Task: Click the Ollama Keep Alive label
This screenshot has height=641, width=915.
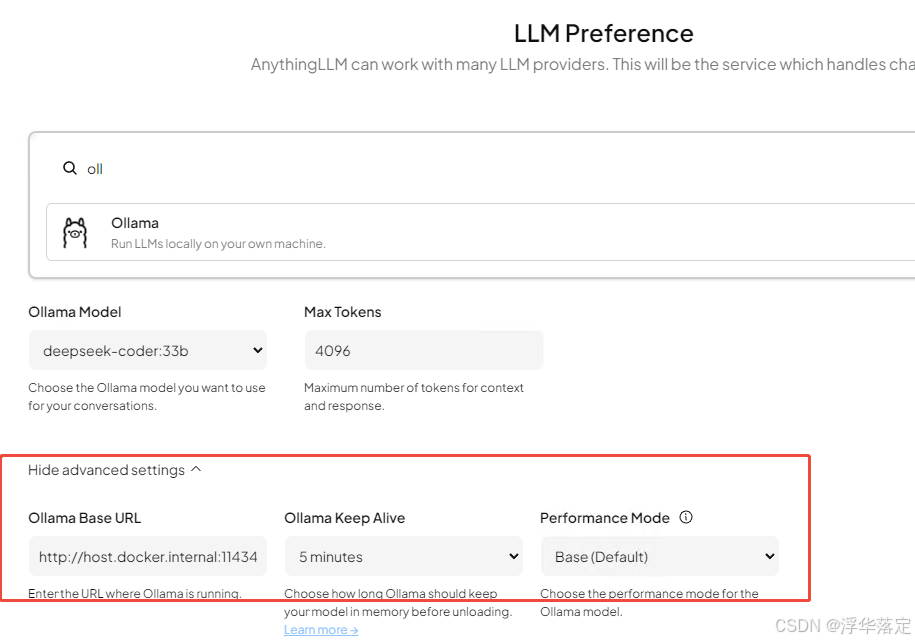Action: [344, 518]
